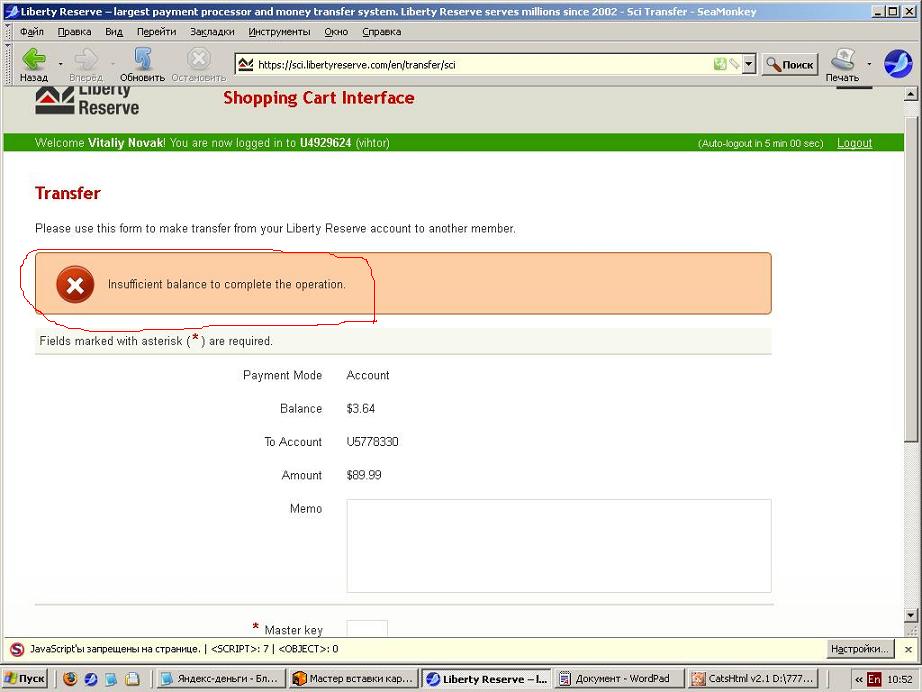Click inside the Memo text area
The width and height of the screenshot is (922, 692).
pos(559,546)
